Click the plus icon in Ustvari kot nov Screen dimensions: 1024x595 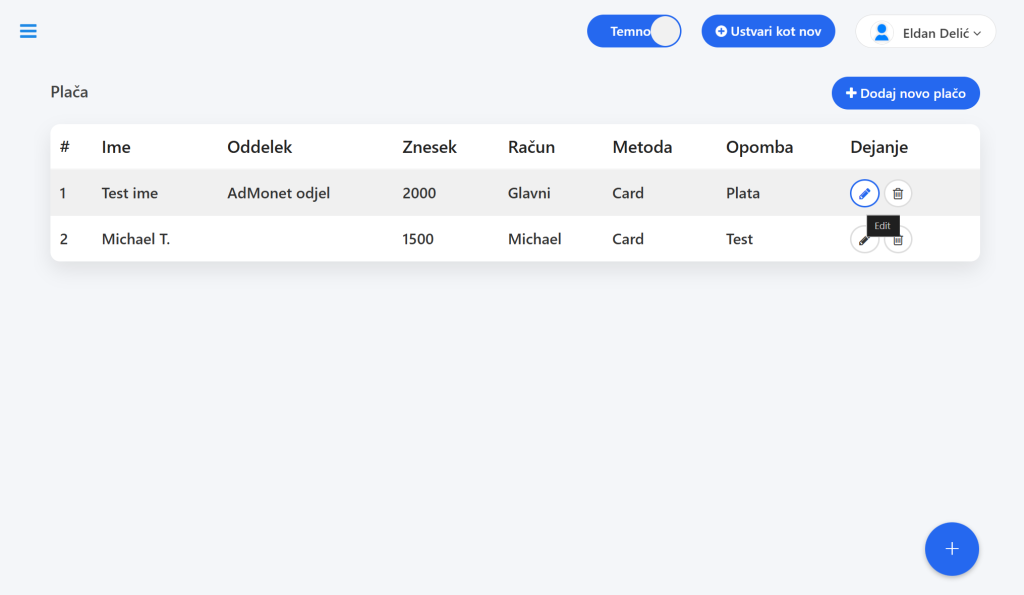[x=721, y=31]
